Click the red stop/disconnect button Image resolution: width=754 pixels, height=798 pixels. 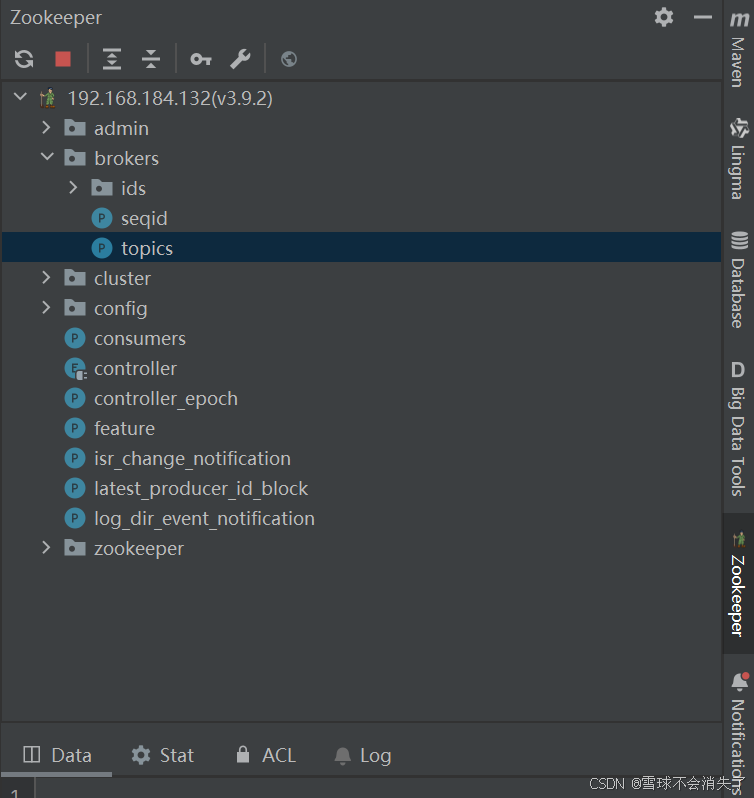tap(63, 59)
